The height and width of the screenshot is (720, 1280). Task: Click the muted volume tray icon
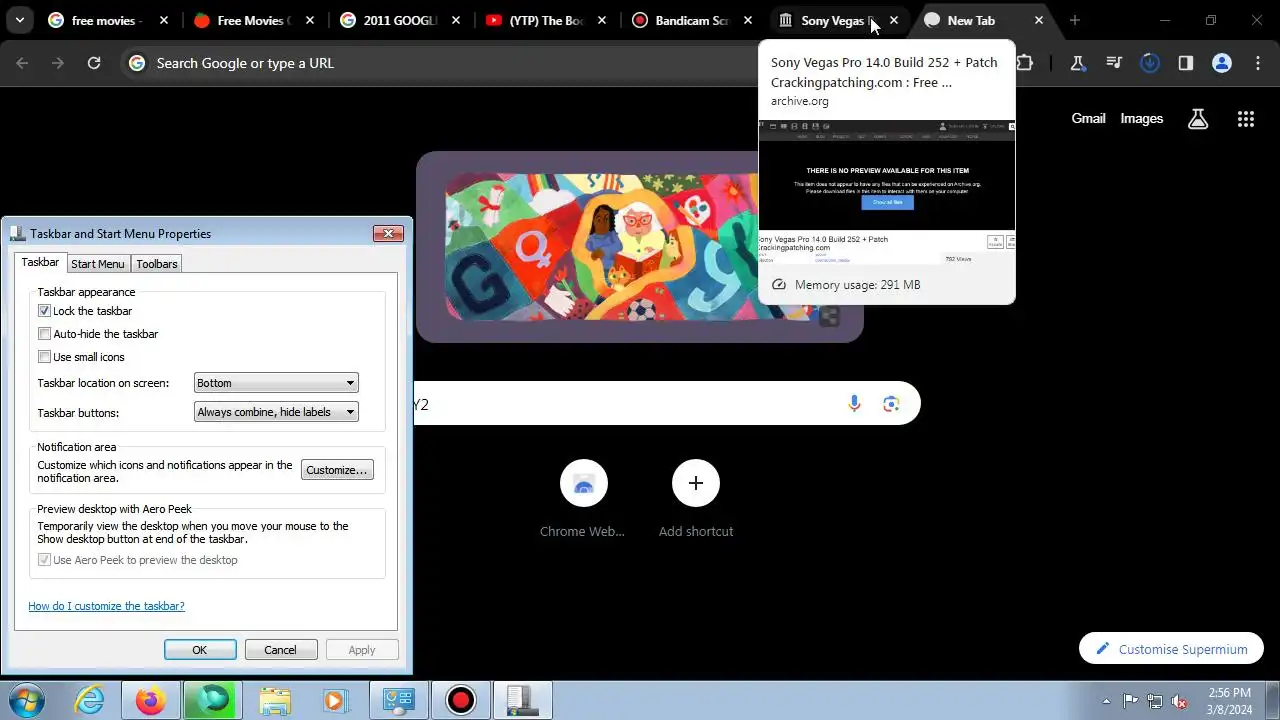1180,701
